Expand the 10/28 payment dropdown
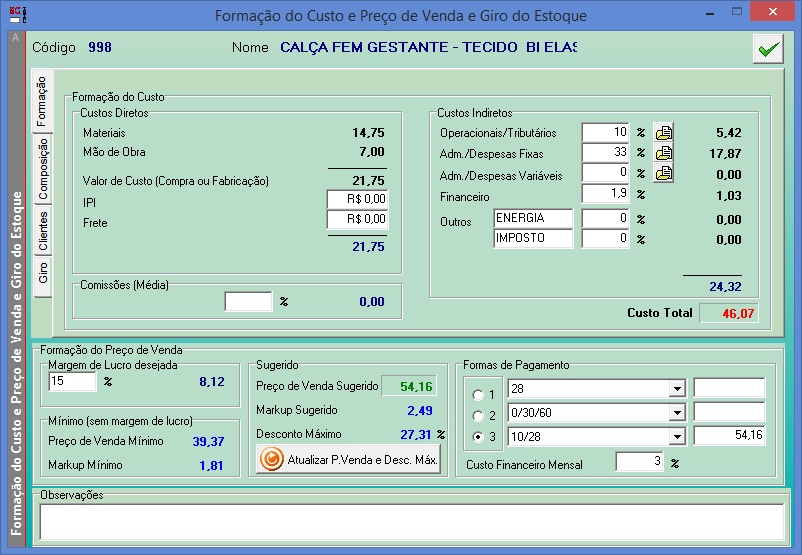 (x=676, y=436)
